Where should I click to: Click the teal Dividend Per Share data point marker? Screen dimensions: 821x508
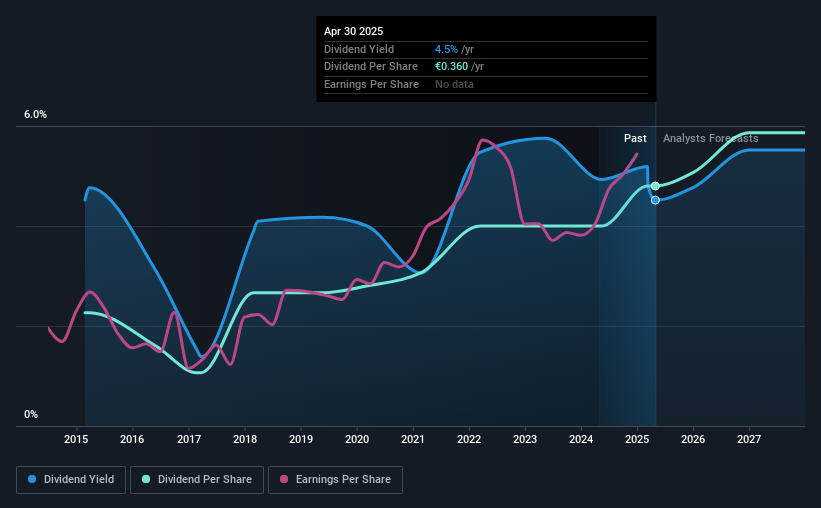tap(655, 186)
